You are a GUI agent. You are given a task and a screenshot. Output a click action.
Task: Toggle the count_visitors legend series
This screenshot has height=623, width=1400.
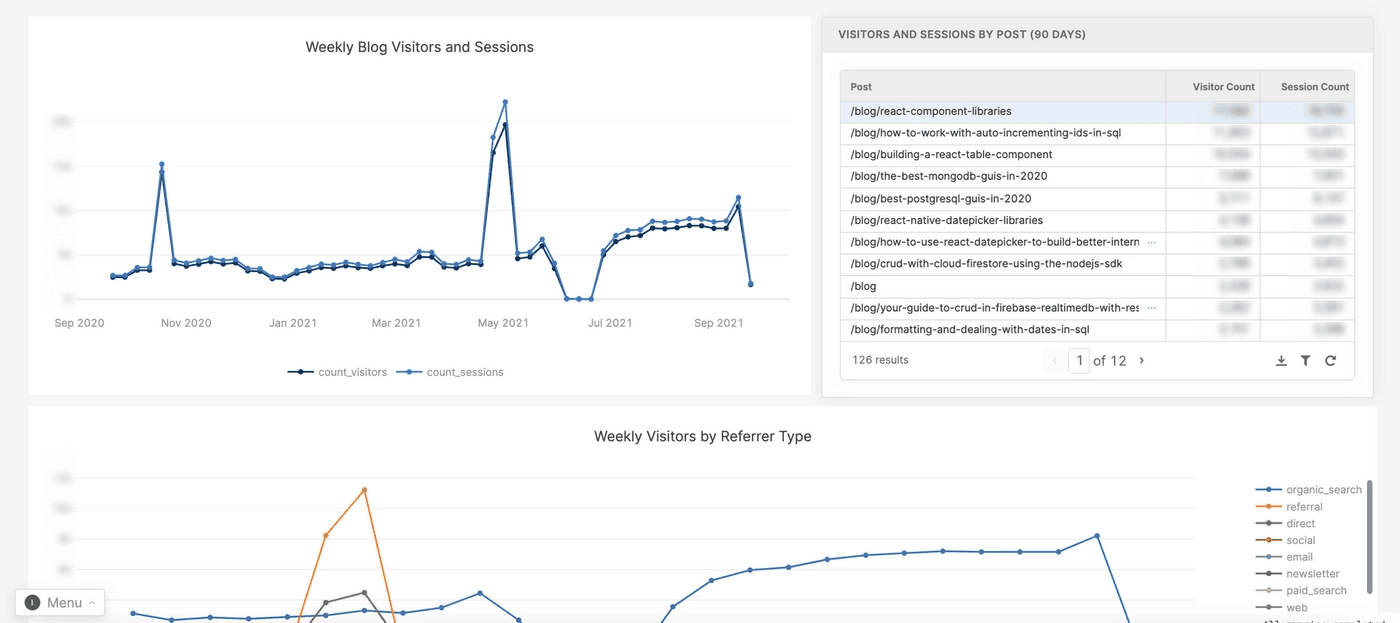[350, 371]
